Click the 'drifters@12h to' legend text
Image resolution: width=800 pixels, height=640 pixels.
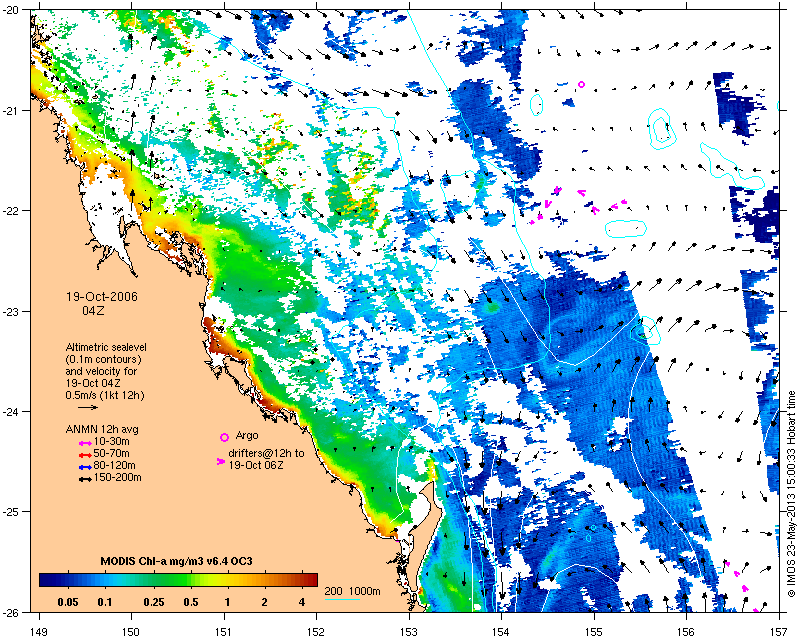click(266, 453)
